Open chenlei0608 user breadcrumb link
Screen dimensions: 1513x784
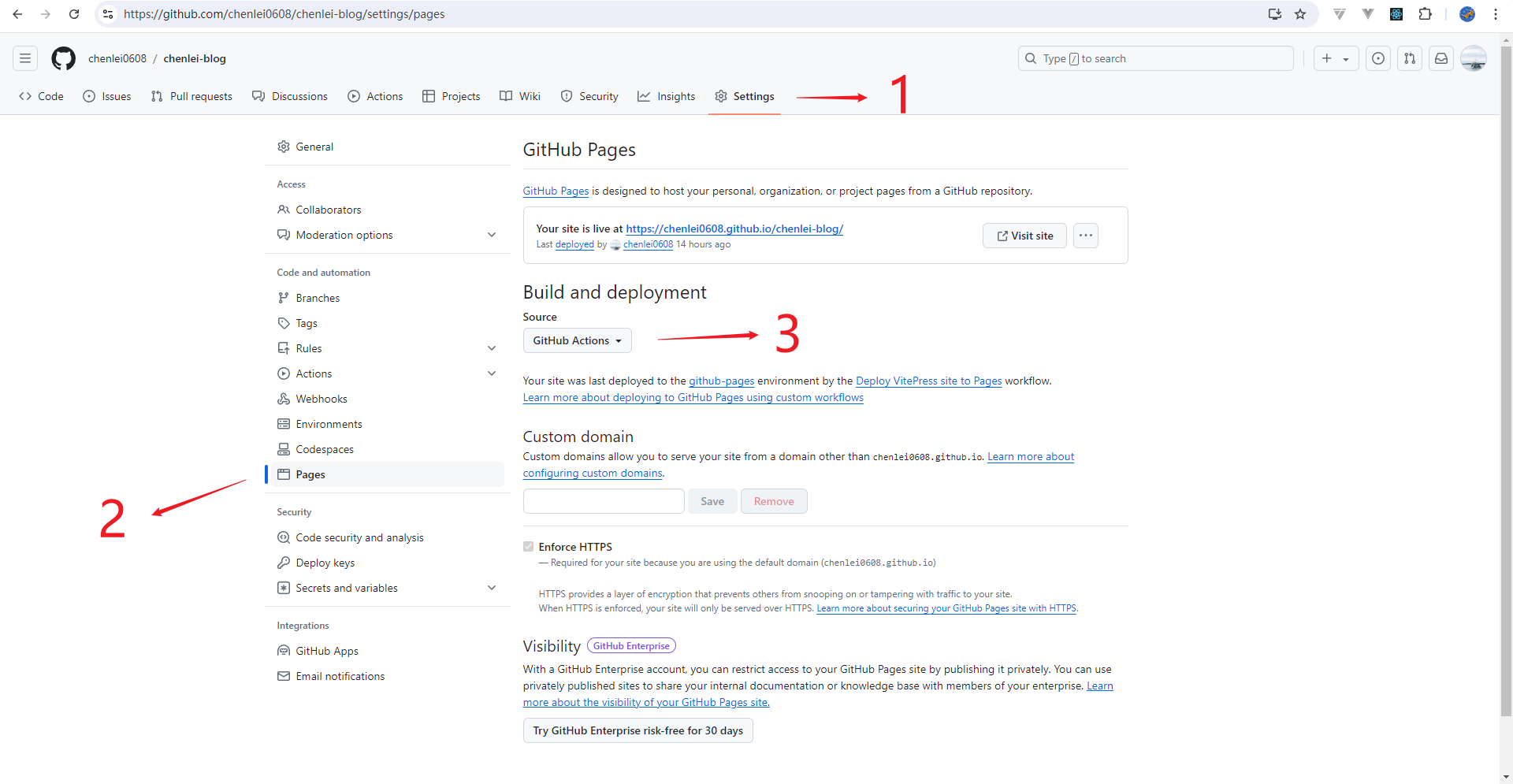coord(117,58)
